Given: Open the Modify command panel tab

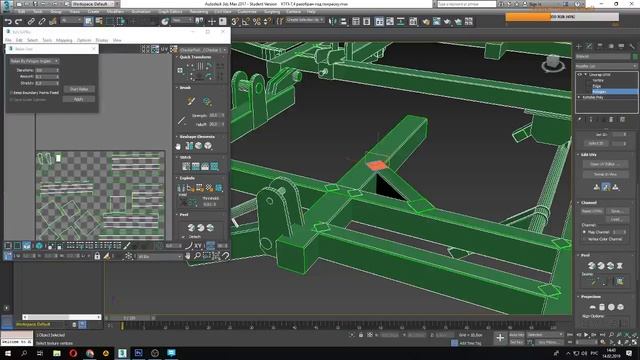Looking at the screenshot, I should tap(589, 46).
